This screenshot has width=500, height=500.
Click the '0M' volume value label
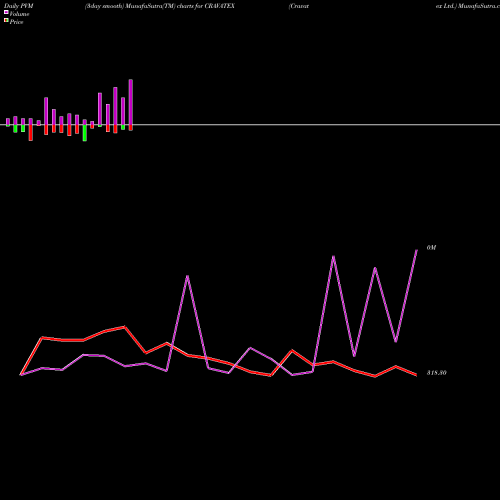point(431,248)
